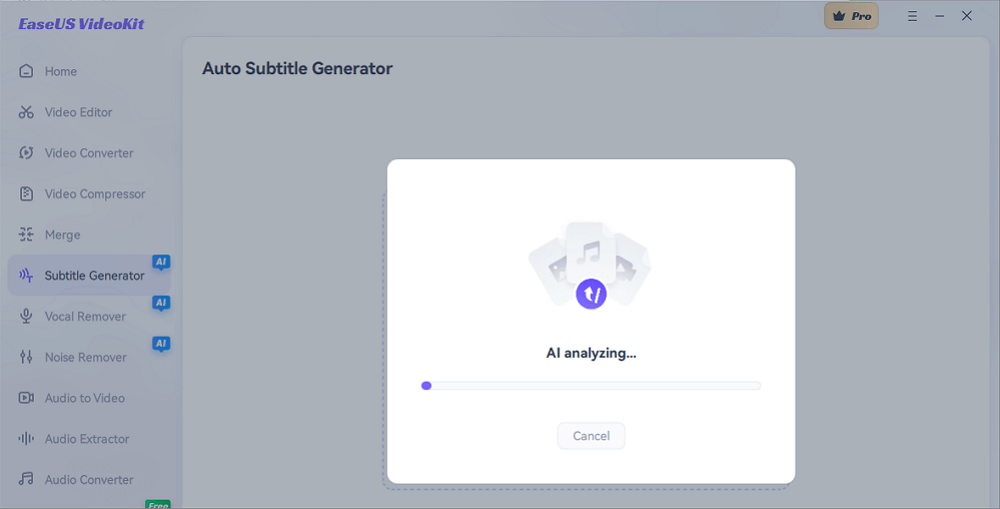Image resolution: width=1000 pixels, height=509 pixels.
Task: Click the EaseUS VideoKit logo text
Action: [x=81, y=23]
